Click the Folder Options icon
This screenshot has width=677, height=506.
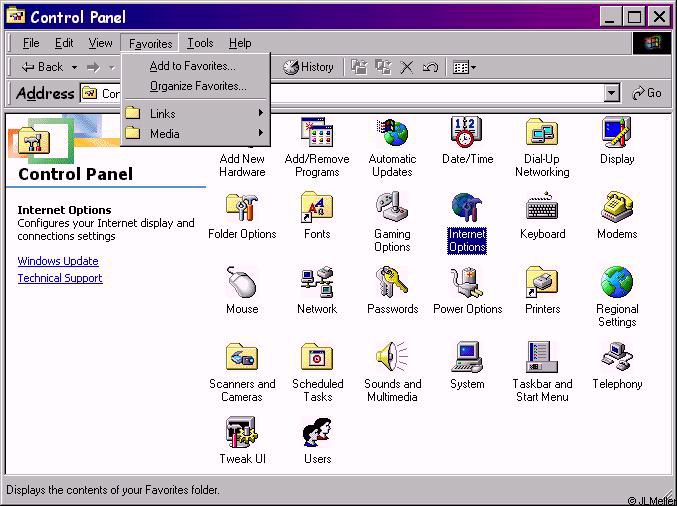242,208
